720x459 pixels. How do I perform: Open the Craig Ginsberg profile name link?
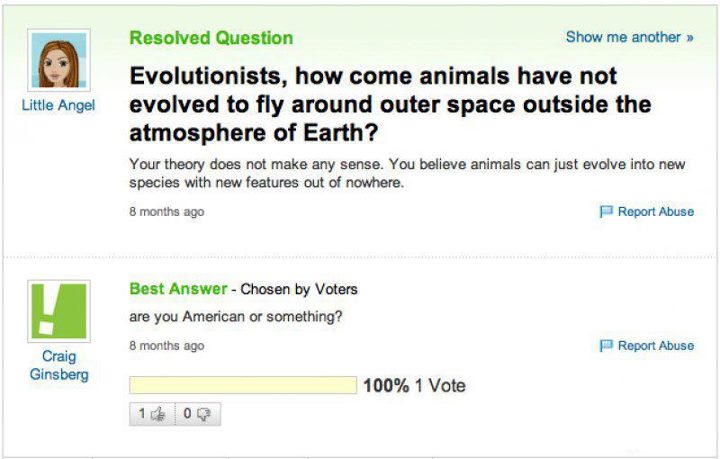coord(59,365)
